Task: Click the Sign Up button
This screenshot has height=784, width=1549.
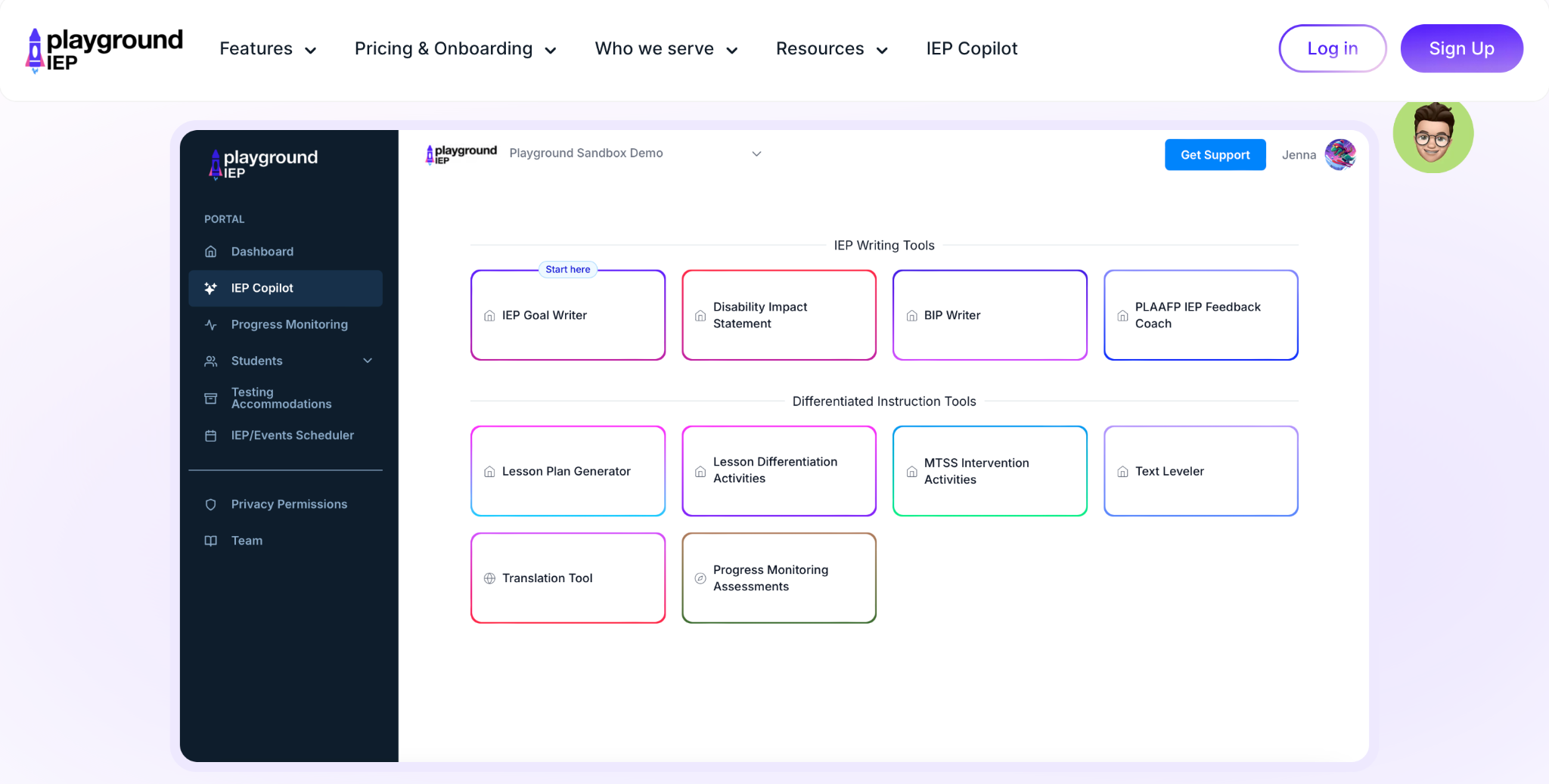Action: pyautogui.click(x=1461, y=48)
